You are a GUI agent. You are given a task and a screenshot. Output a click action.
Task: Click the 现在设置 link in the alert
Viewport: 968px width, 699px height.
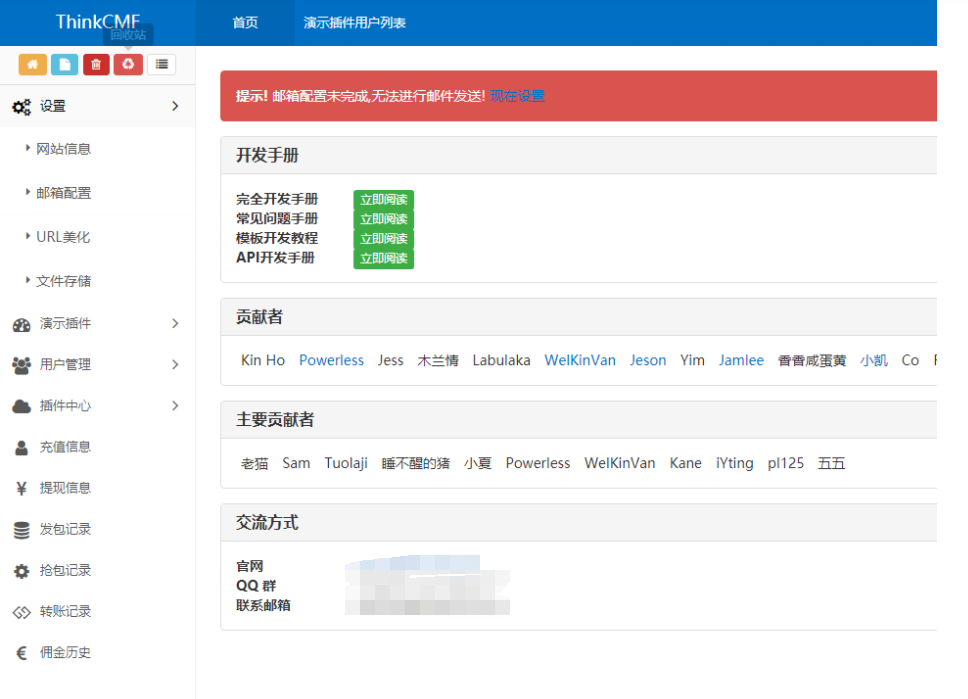tap(517, 96)
